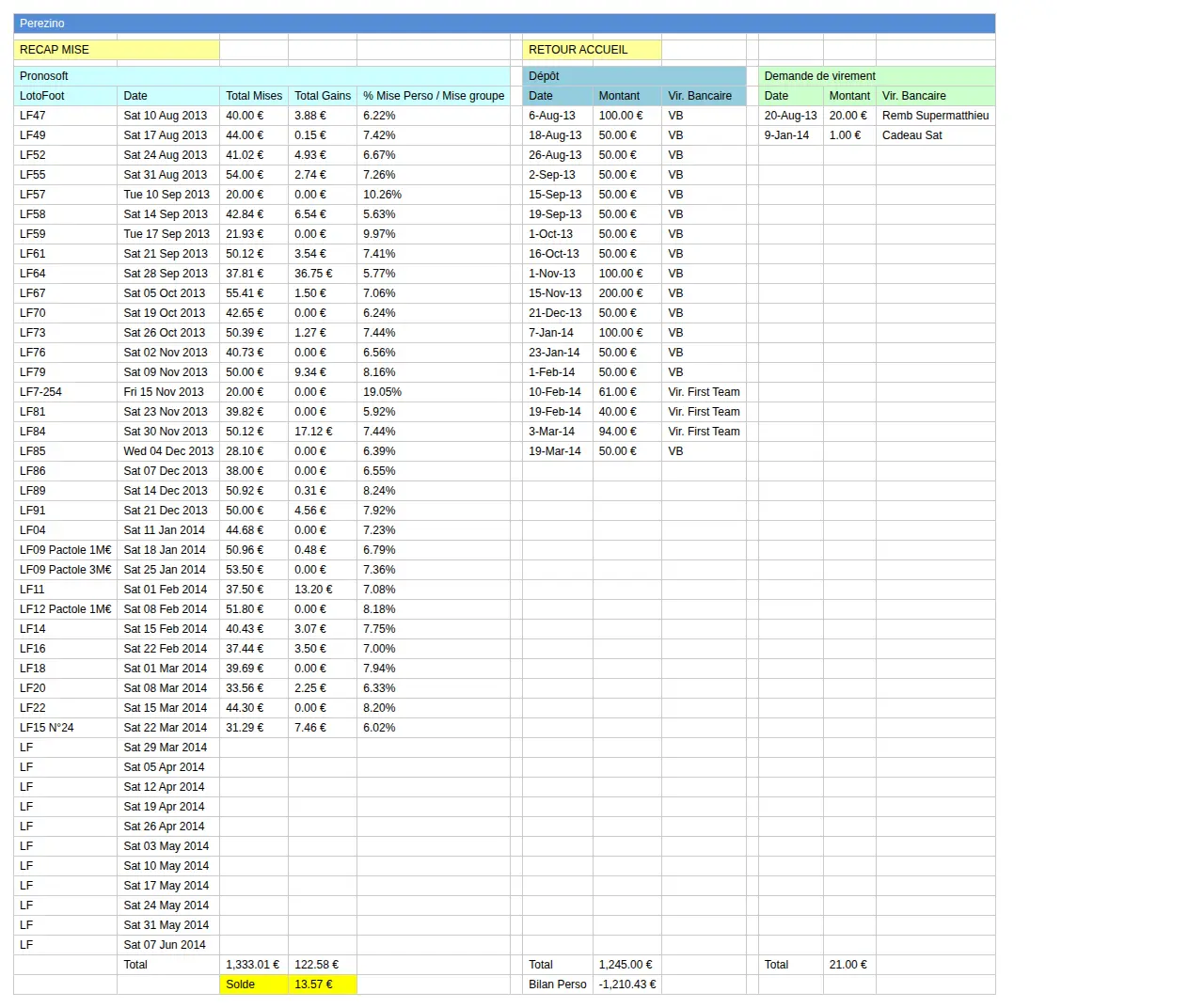Click the 61.00 € deposit amount

(x=627, y=392)
